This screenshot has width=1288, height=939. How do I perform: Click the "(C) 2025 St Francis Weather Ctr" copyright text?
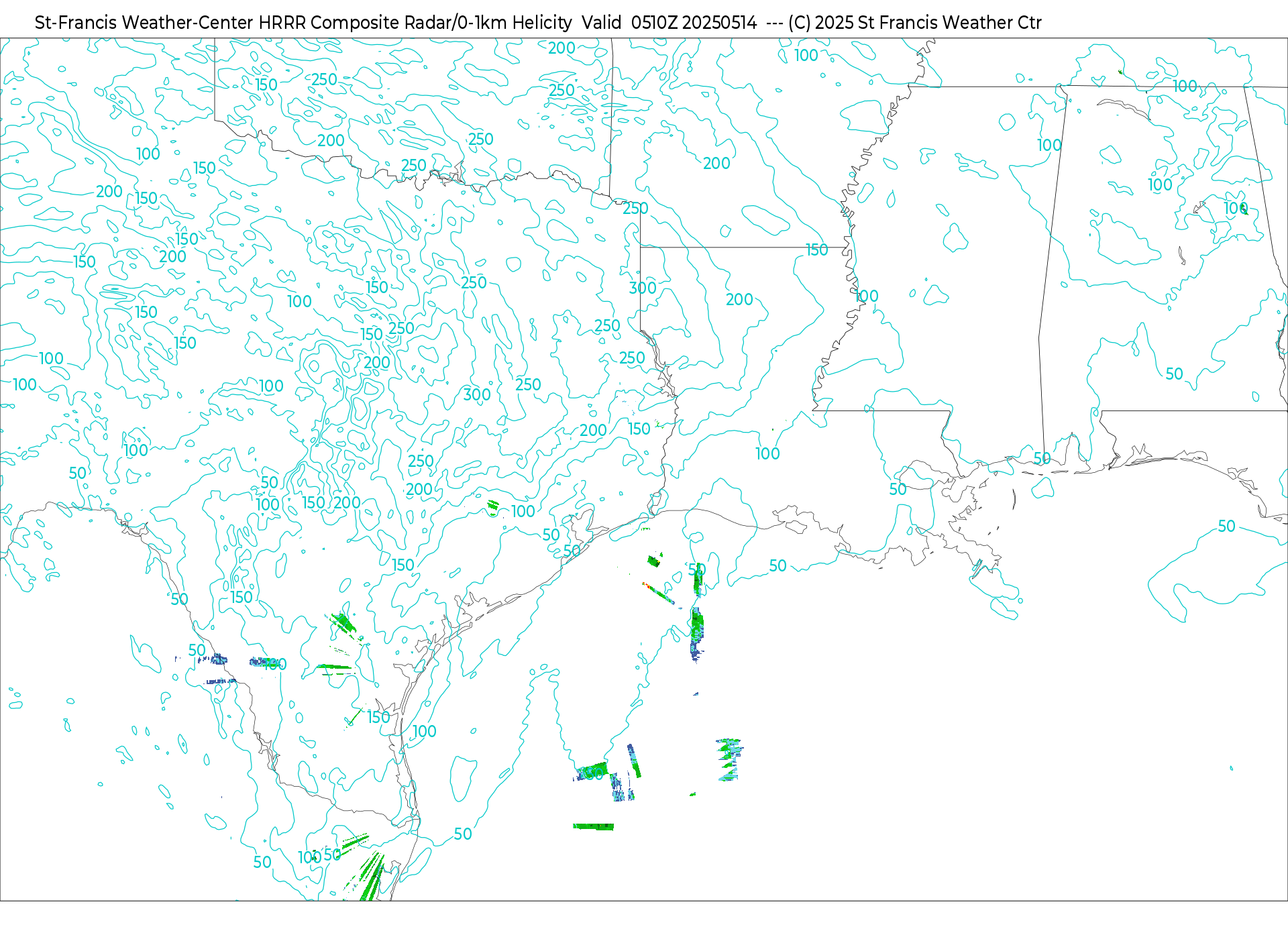[915, 23]
